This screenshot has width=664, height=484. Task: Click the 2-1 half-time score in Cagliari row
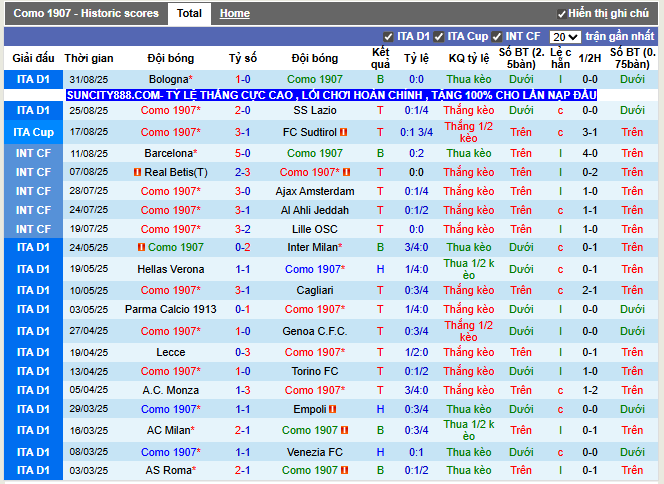(590, 290)
